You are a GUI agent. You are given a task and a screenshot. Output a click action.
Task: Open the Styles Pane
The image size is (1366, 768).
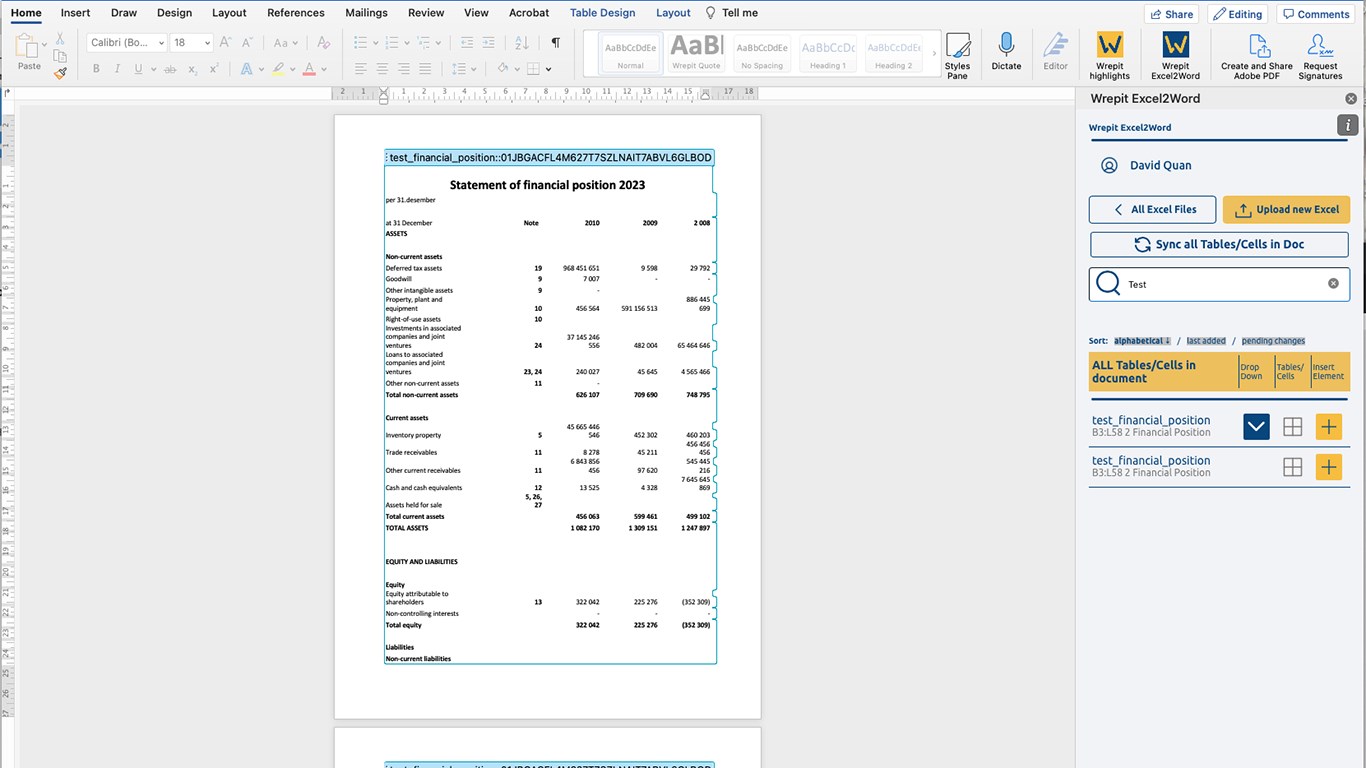[957, 55]
